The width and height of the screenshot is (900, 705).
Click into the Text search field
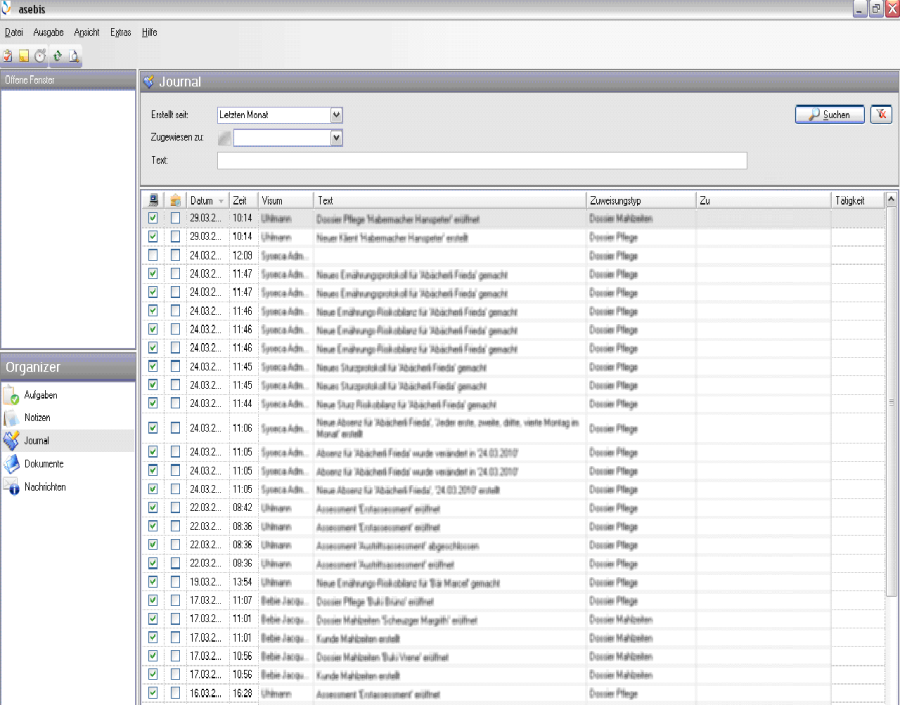tap(481, 161)
